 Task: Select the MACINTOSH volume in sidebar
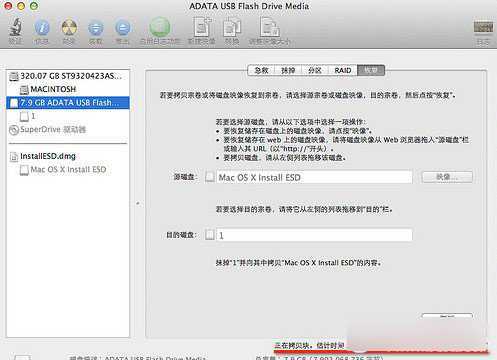pyautogui.click(x=68, y=89)
